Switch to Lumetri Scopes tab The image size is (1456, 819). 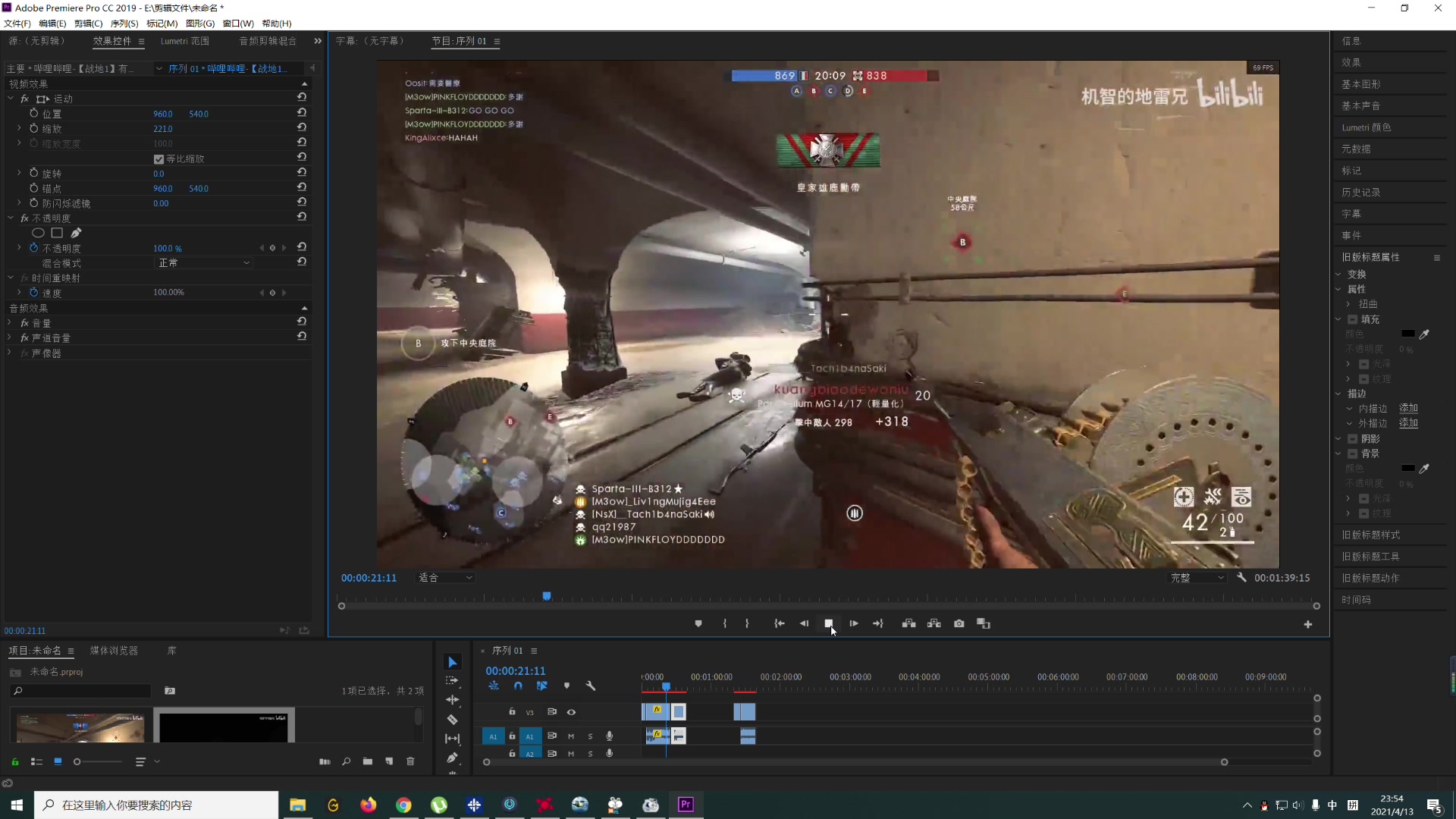184,41
